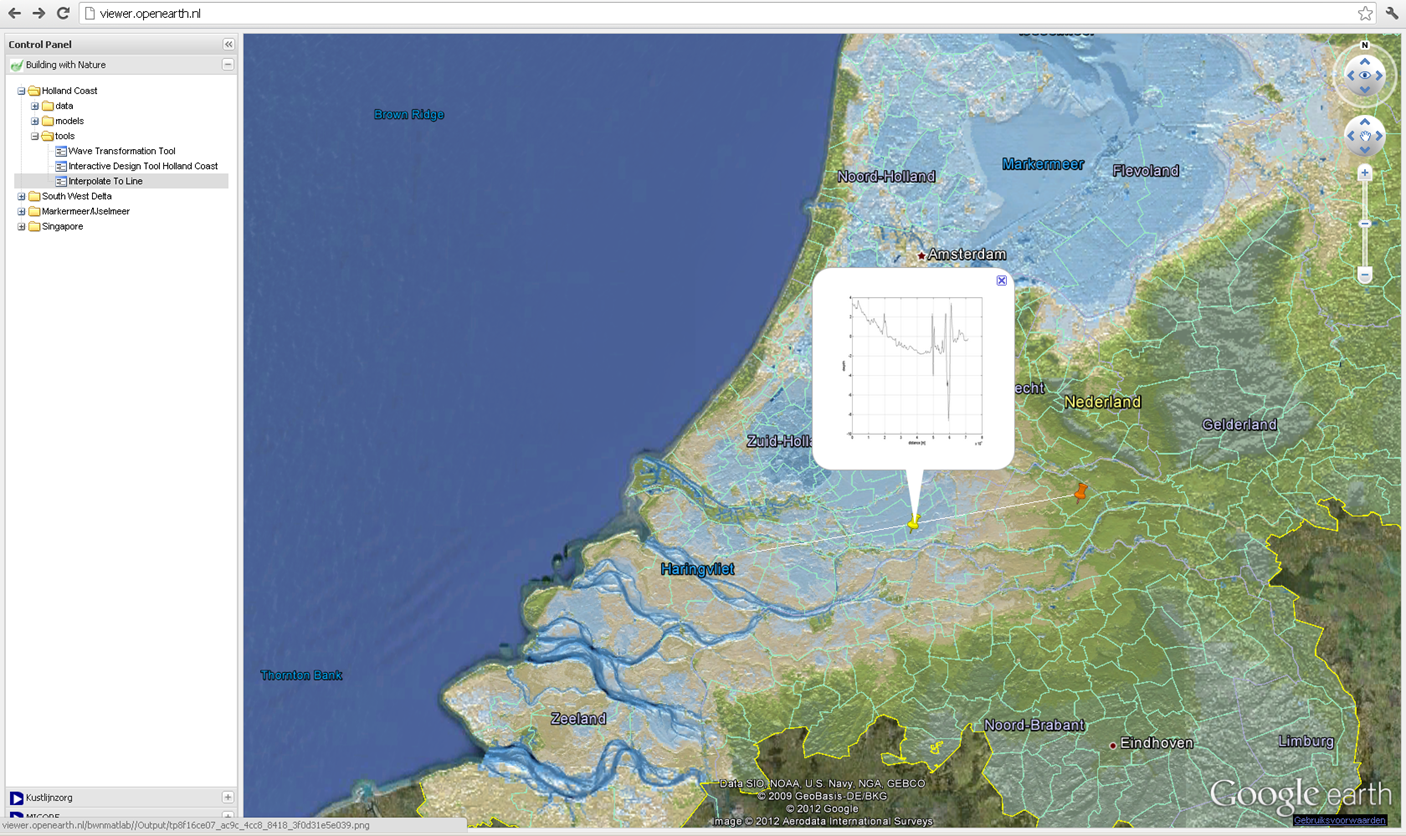
Task: Expand the Markermeer/IJsselmeer node
Action: tap(21, 212)
